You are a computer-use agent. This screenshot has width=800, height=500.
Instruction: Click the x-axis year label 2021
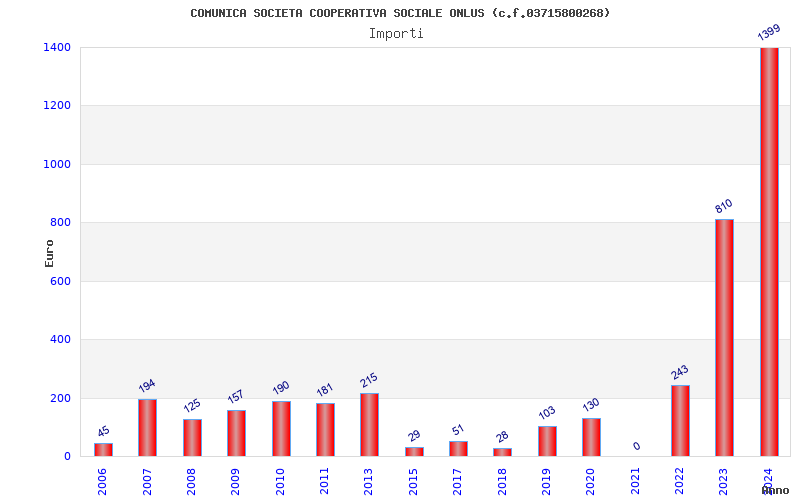(635, 482)
